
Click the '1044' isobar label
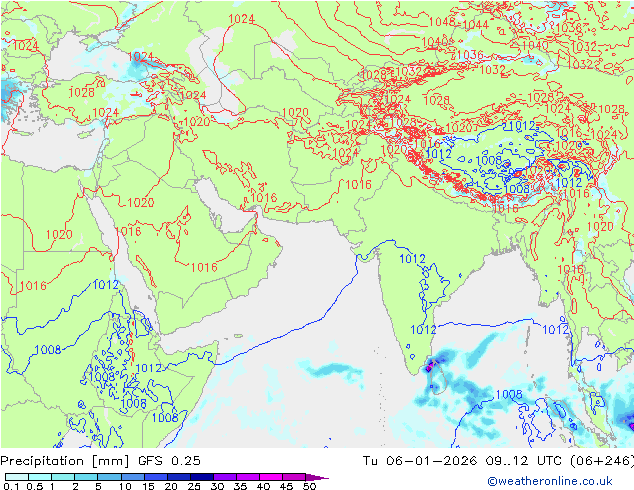[476, 25]
